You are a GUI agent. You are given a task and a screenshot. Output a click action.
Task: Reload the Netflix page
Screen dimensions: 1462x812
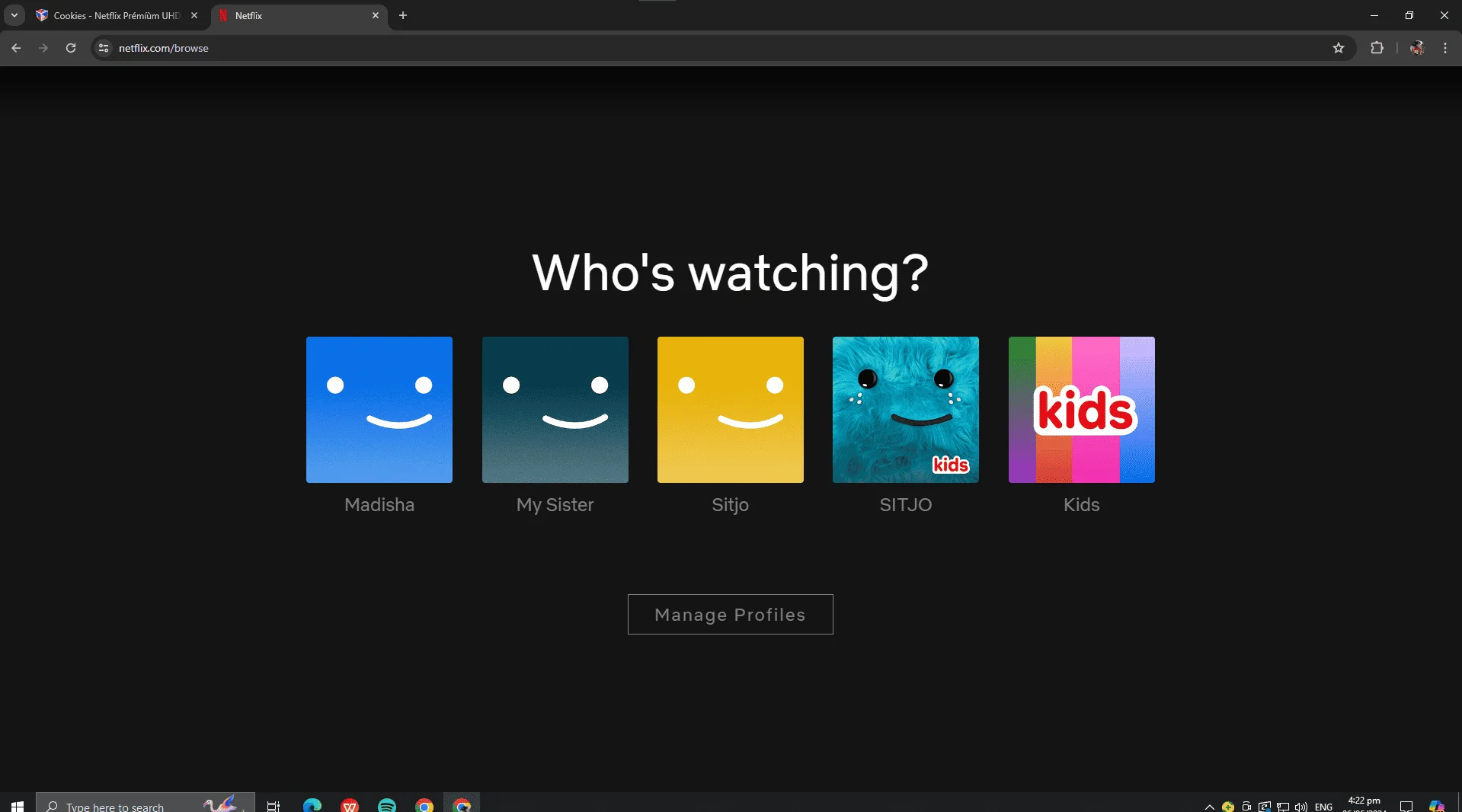point(71,48)
